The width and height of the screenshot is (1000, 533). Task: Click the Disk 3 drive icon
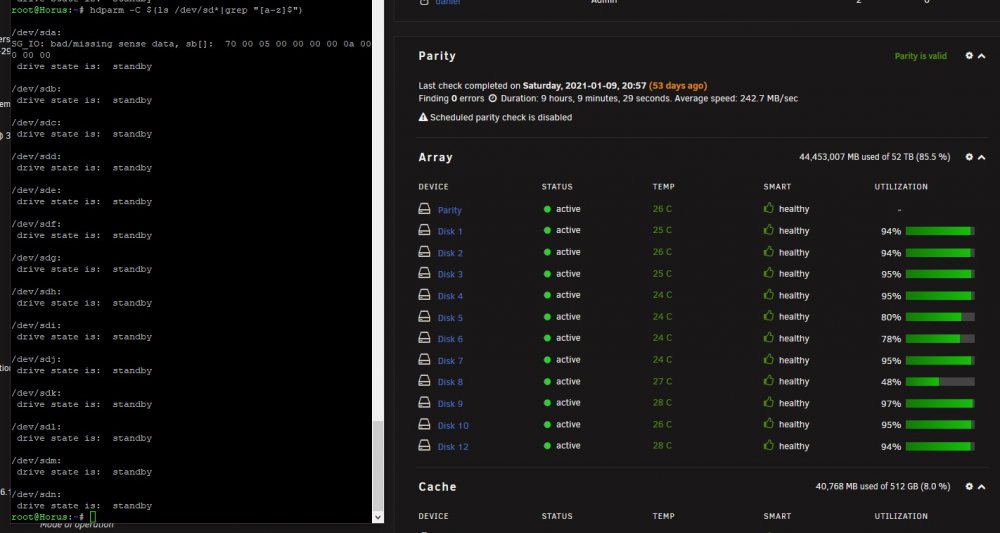coord(424,273)
